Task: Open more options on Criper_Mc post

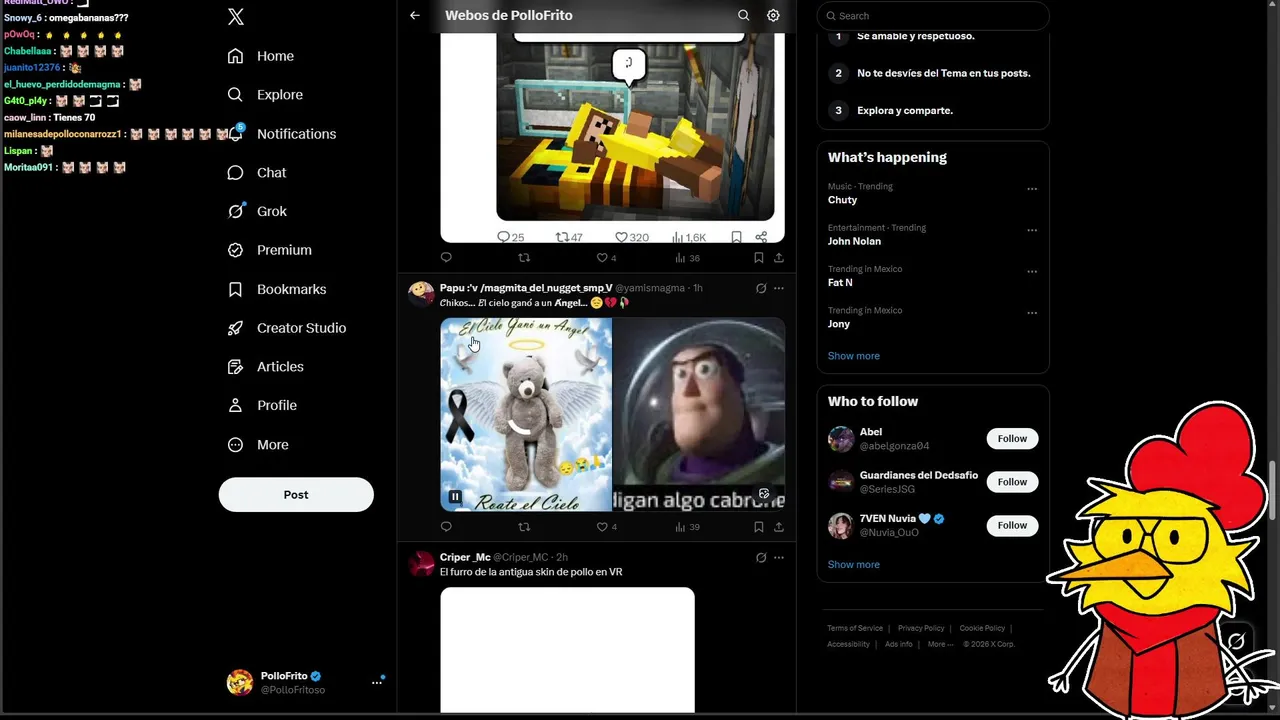Action: (x=779, y=557)
